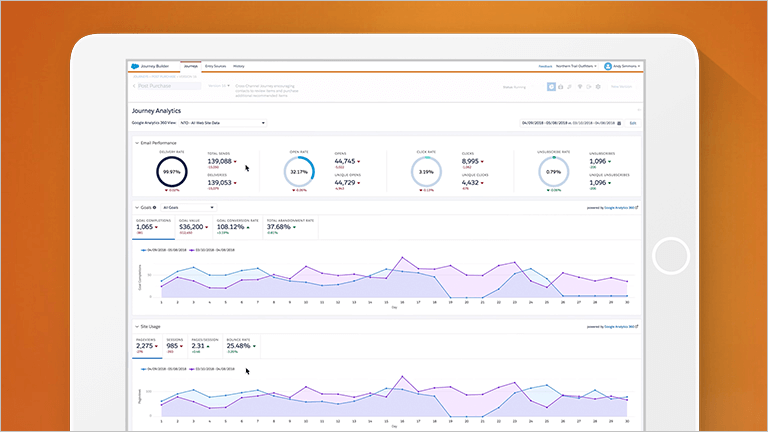Click the purple peak point at day 16 in Goals chart
768x432 pixels.
click(402, 257)
